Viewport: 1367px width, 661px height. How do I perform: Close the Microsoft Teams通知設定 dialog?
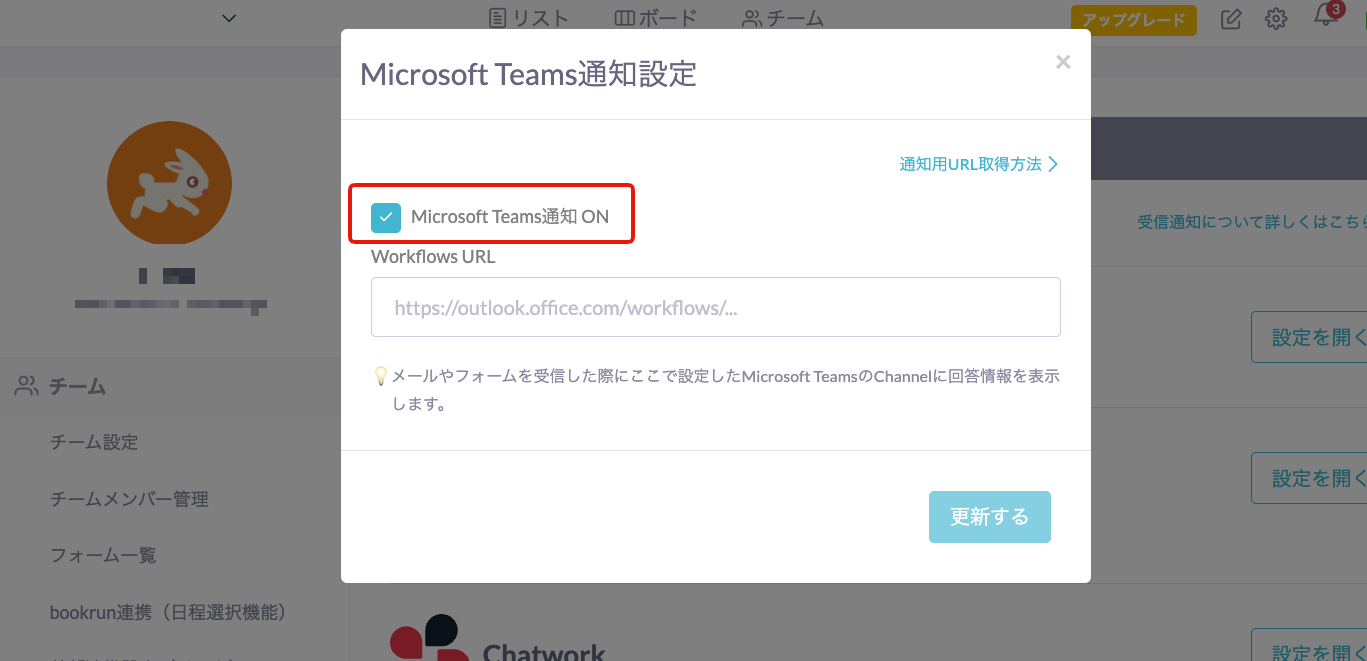pos(1063,62)
